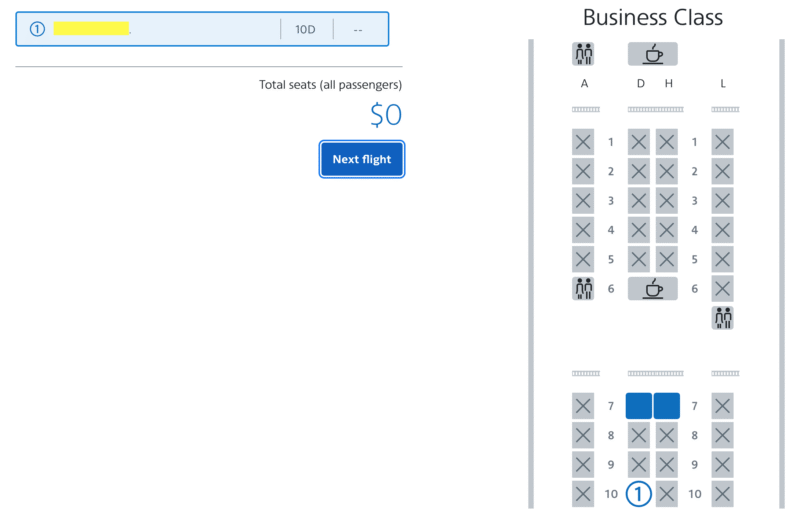Click the Next flight button

click(x=362, y=159)
